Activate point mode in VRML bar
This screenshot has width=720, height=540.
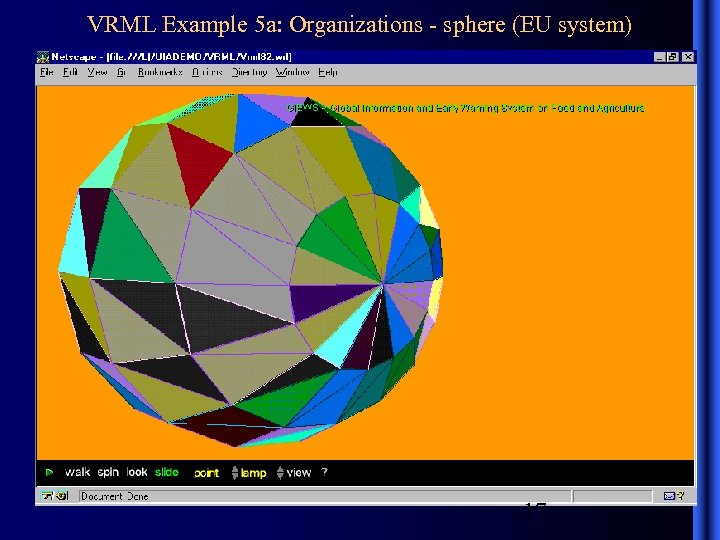207,473
